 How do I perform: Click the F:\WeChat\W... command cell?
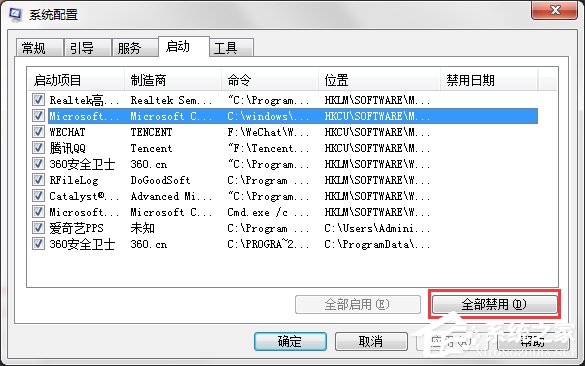pos(268,132)
